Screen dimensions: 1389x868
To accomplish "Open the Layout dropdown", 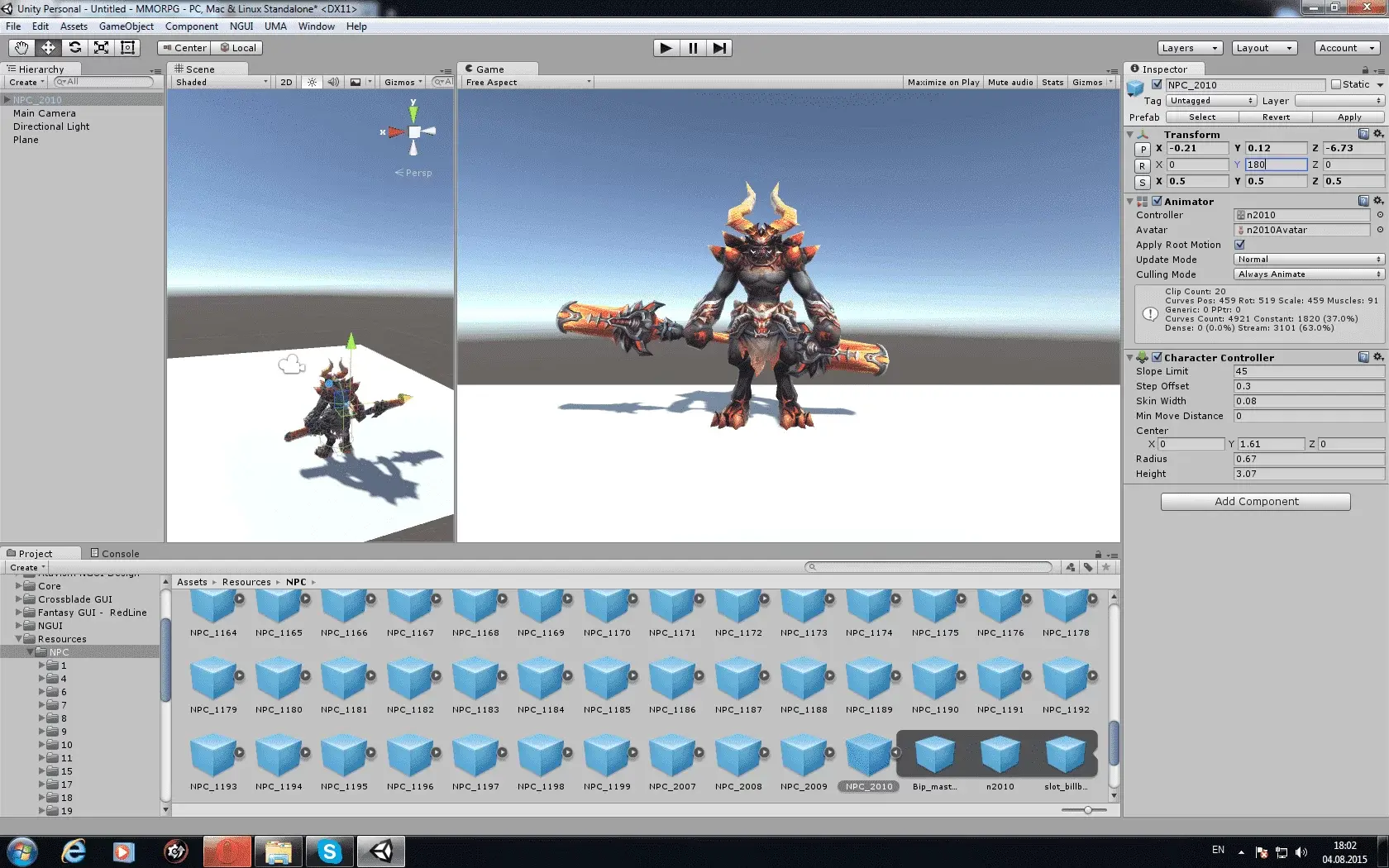I will pos(1264,48).
